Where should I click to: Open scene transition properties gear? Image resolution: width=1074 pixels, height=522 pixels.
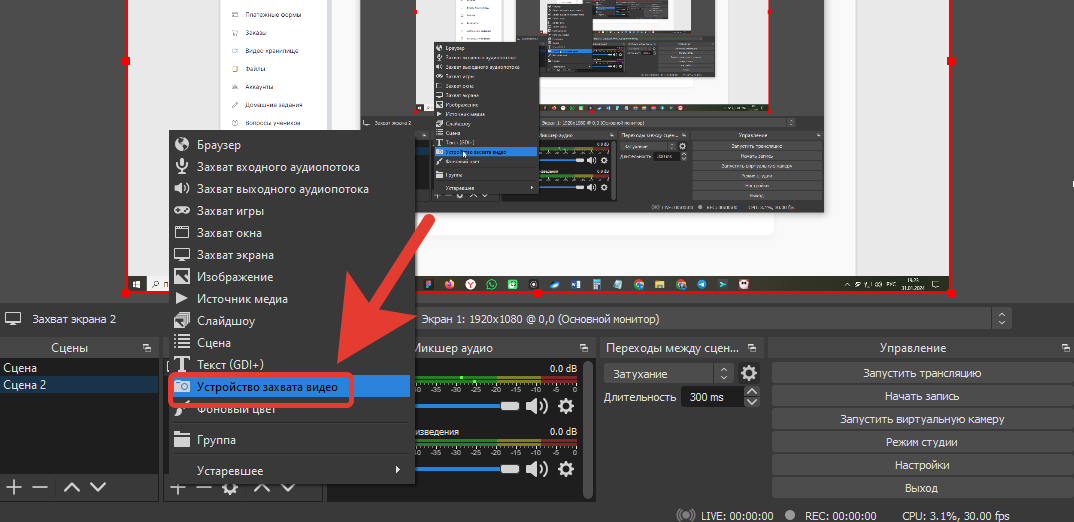[x=748, y=373]
